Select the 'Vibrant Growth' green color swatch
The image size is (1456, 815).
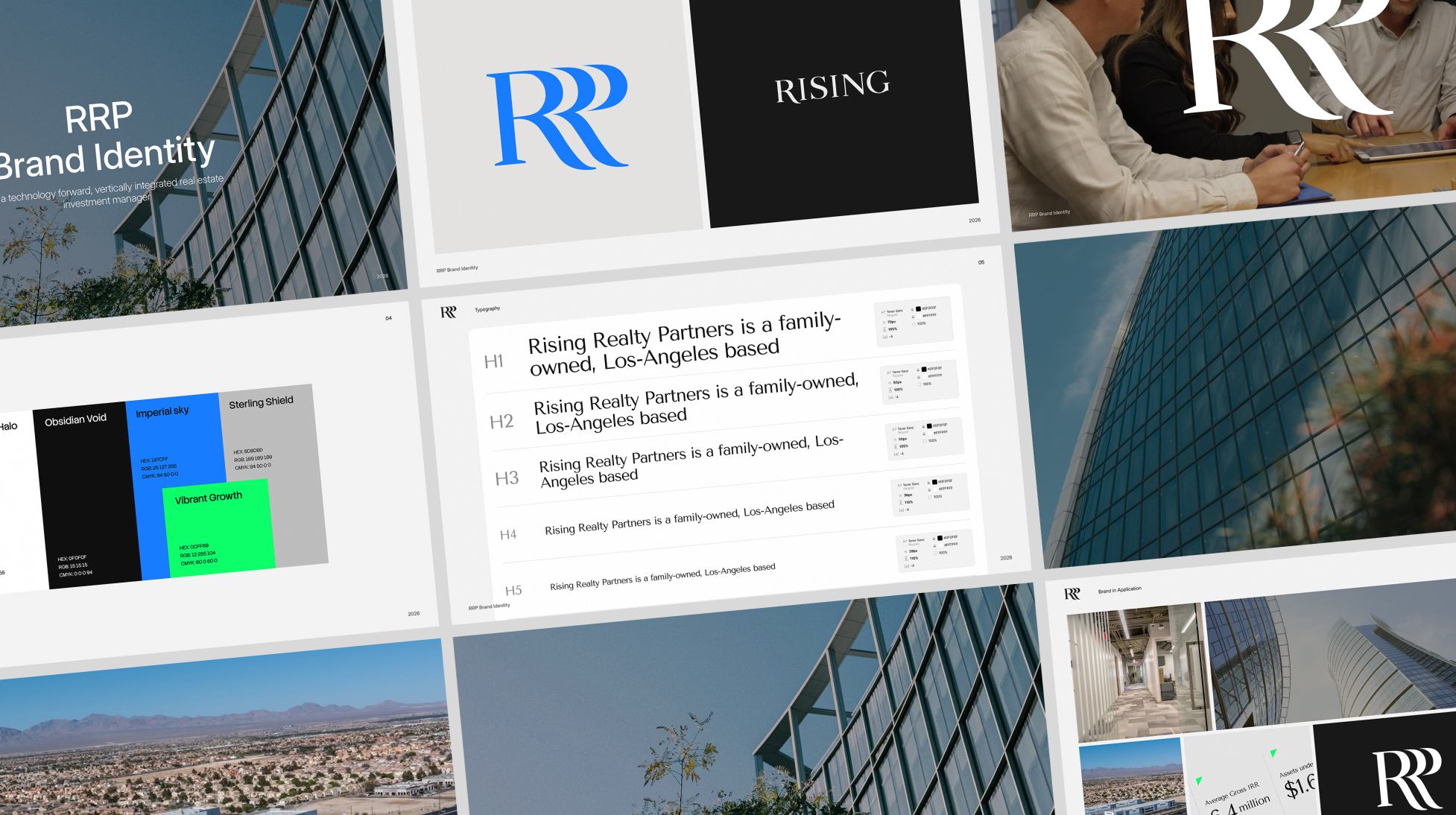point(218,528)
